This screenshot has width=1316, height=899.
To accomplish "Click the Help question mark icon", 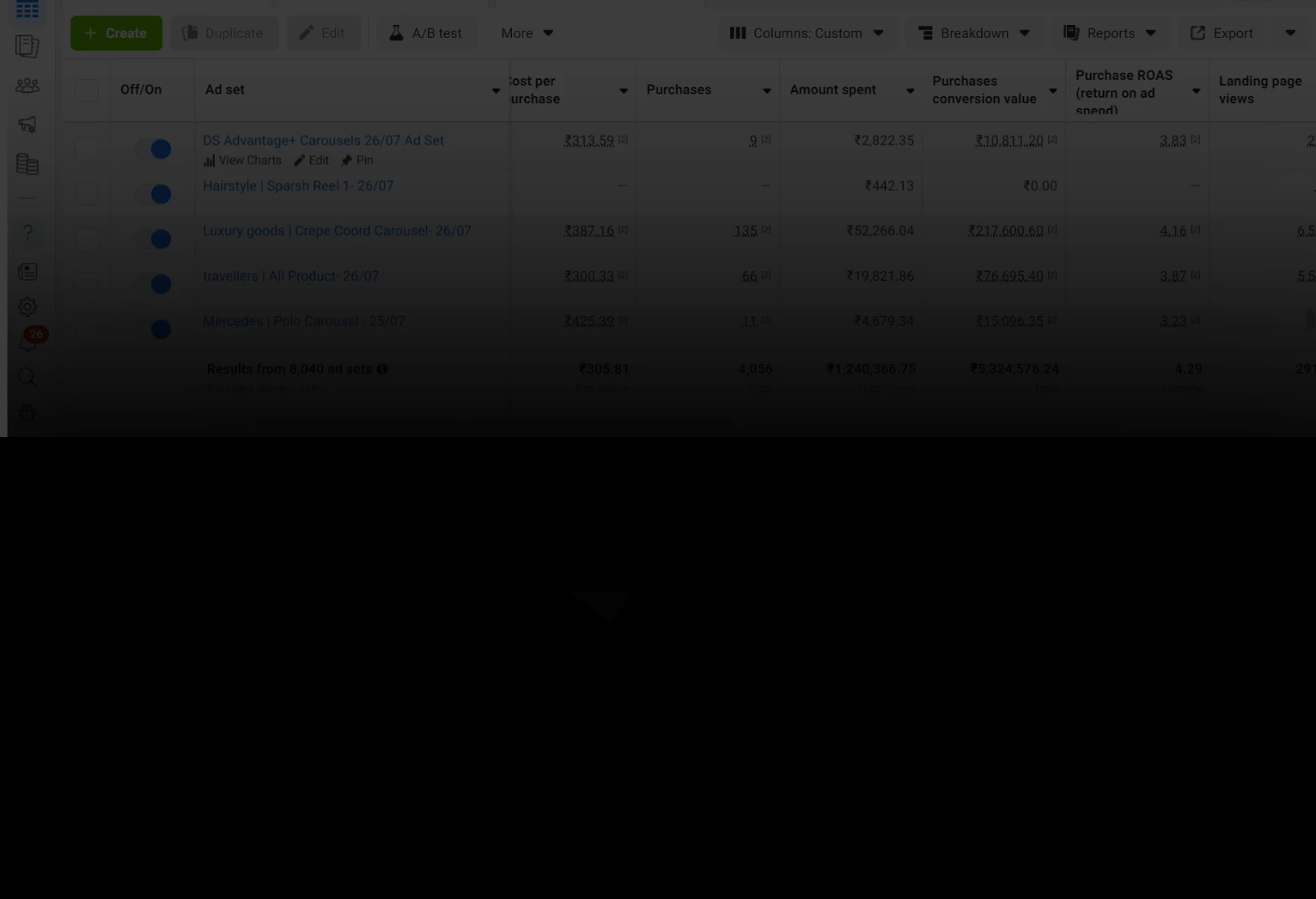I will coord(27,233).
